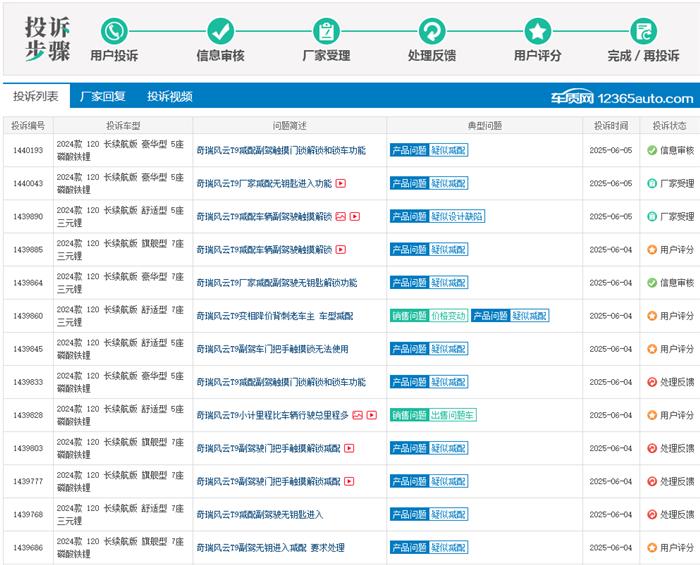Play video icon for complaint 1439777
The height and width of the screenshot is (565, 700).
click(x=349, y=481)
